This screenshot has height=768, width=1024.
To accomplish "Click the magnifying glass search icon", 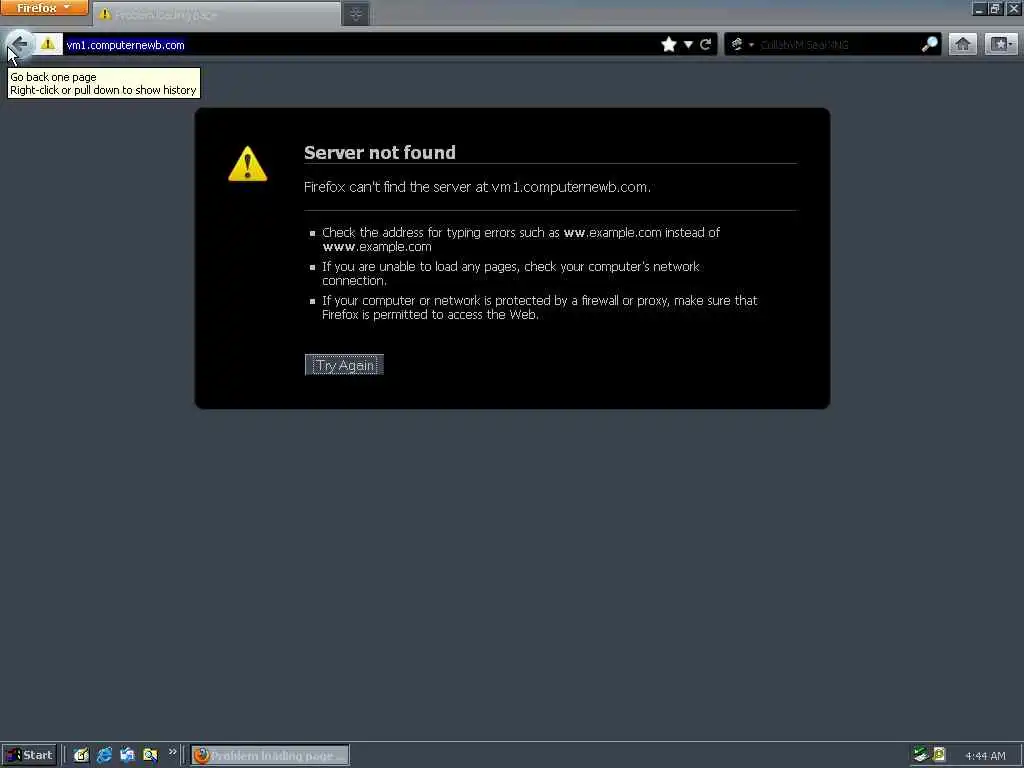I will (929, 44).
